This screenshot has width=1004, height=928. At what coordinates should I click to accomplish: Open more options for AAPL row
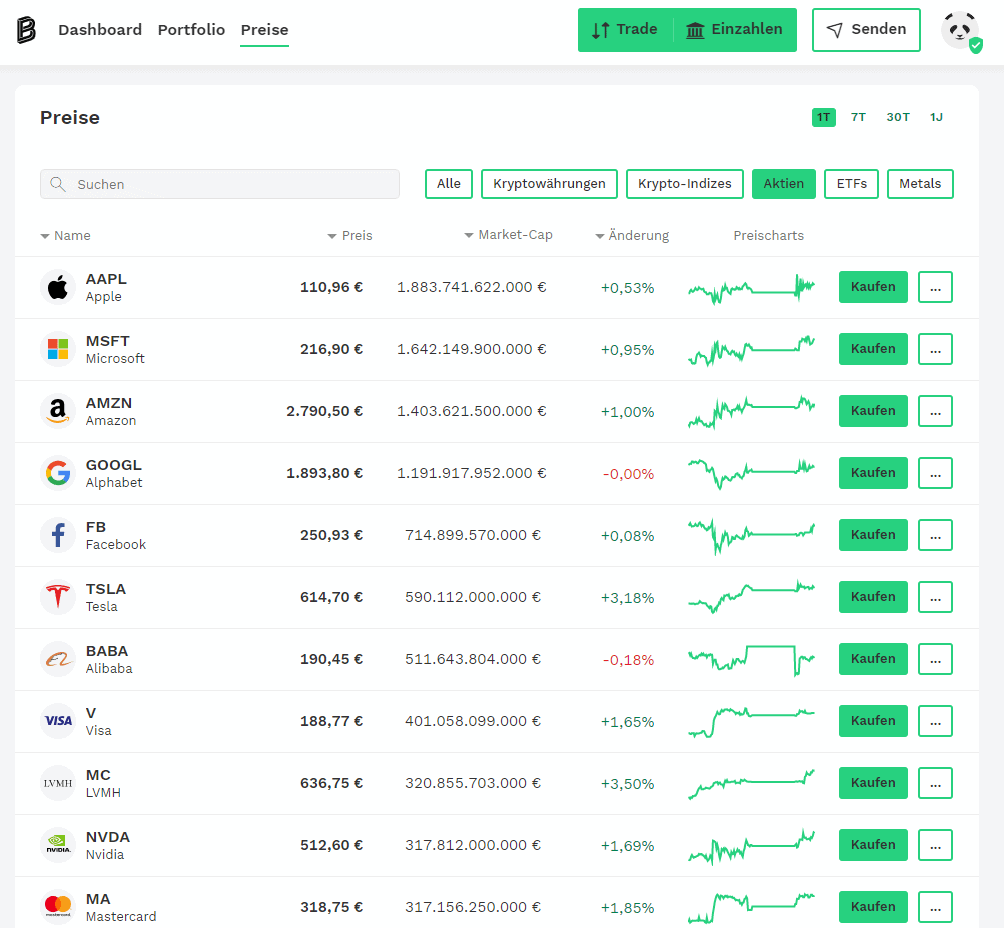click(x=935, y=287)
